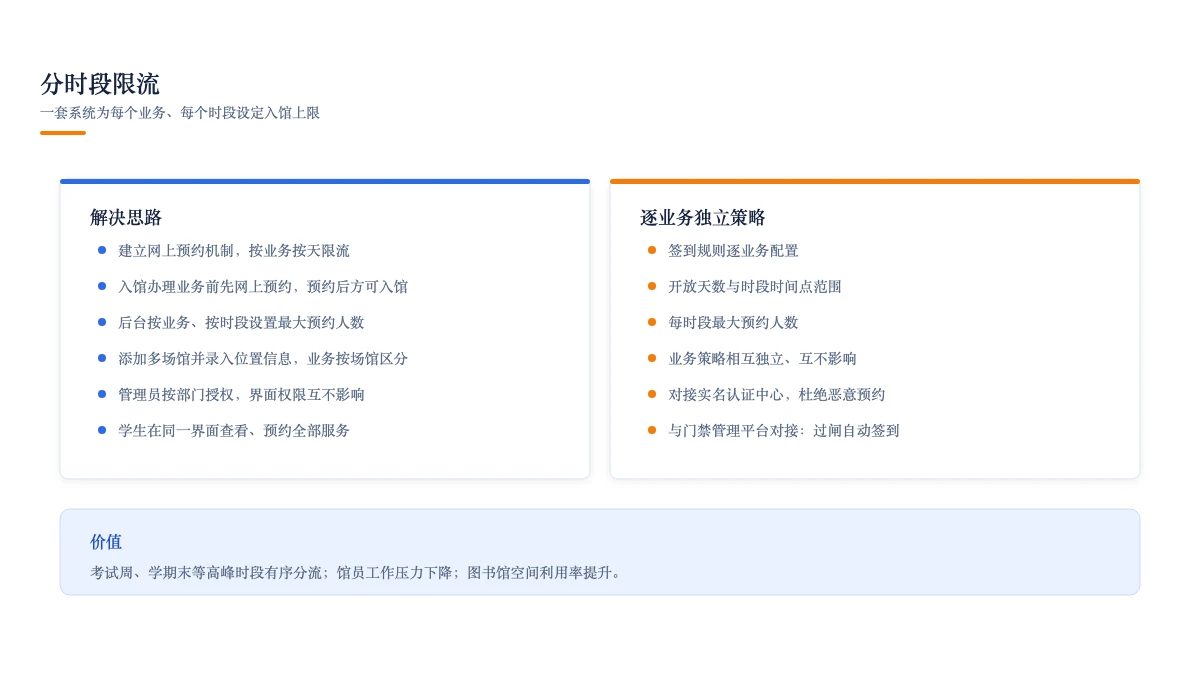This screenshot has width=1200, height=675.
Task: Click the text 对接实名认证中心、杜绝恶意预约
Action: (777, 395)
